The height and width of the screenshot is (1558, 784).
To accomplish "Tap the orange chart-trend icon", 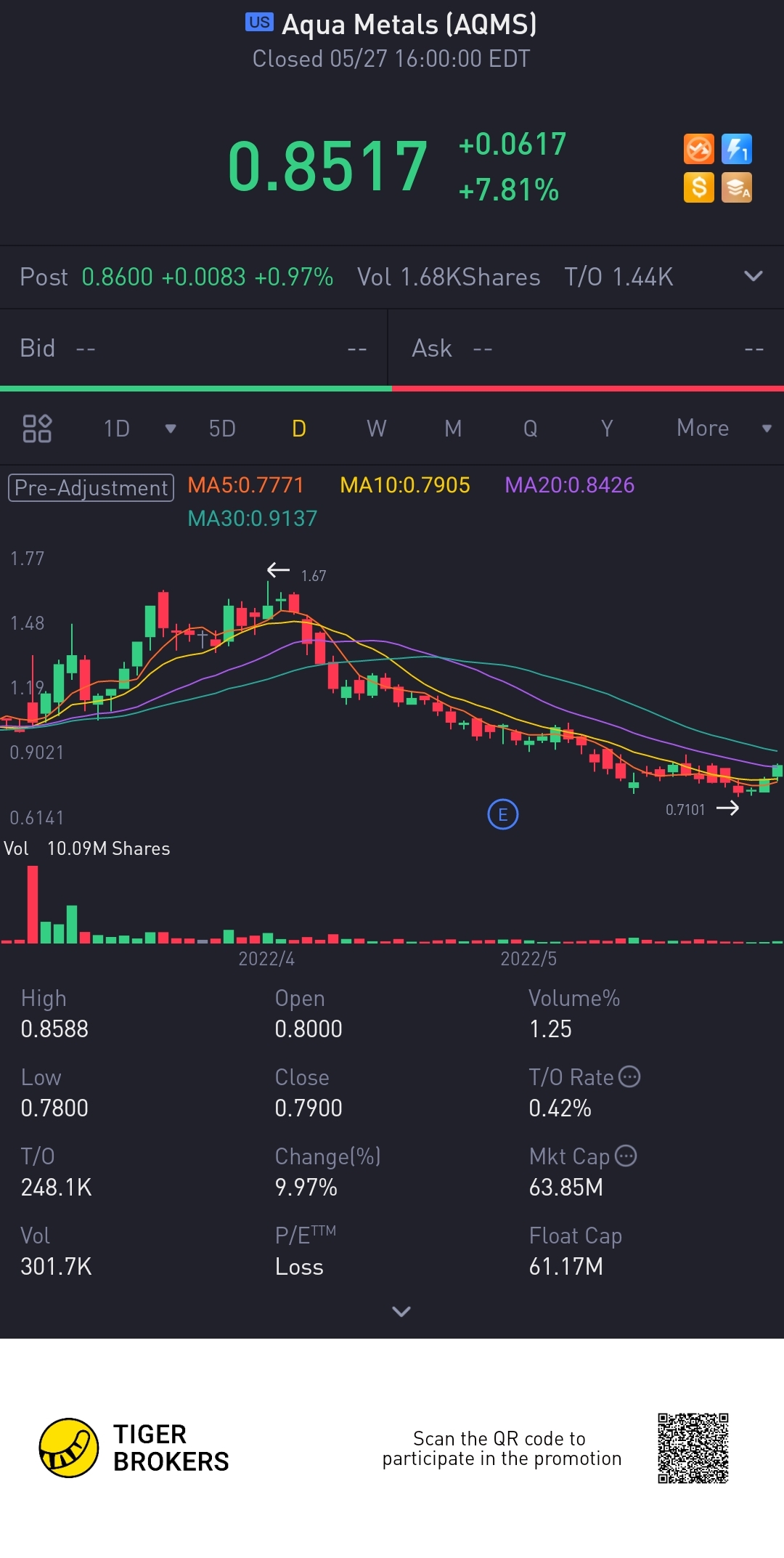I will [699, 150].
